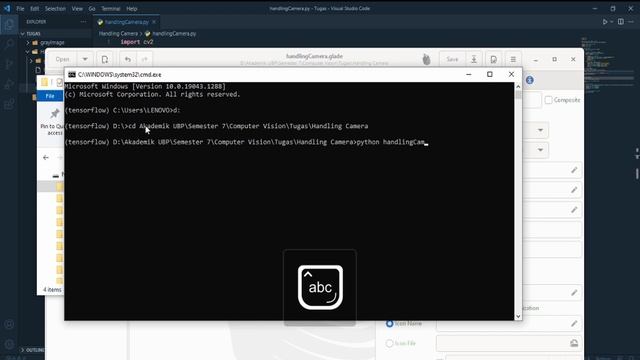The height and width of the screenshot is (360, 640).
Task: Open the Explorer panel ellipsis menu in VS Code
Action: pyautogui.click(x=83, y=22)
